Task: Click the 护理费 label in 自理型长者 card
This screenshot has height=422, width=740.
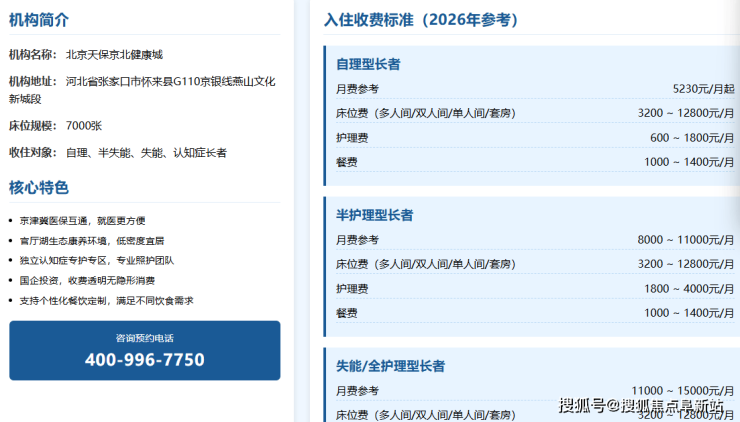Action: click(x=352, y=138)
